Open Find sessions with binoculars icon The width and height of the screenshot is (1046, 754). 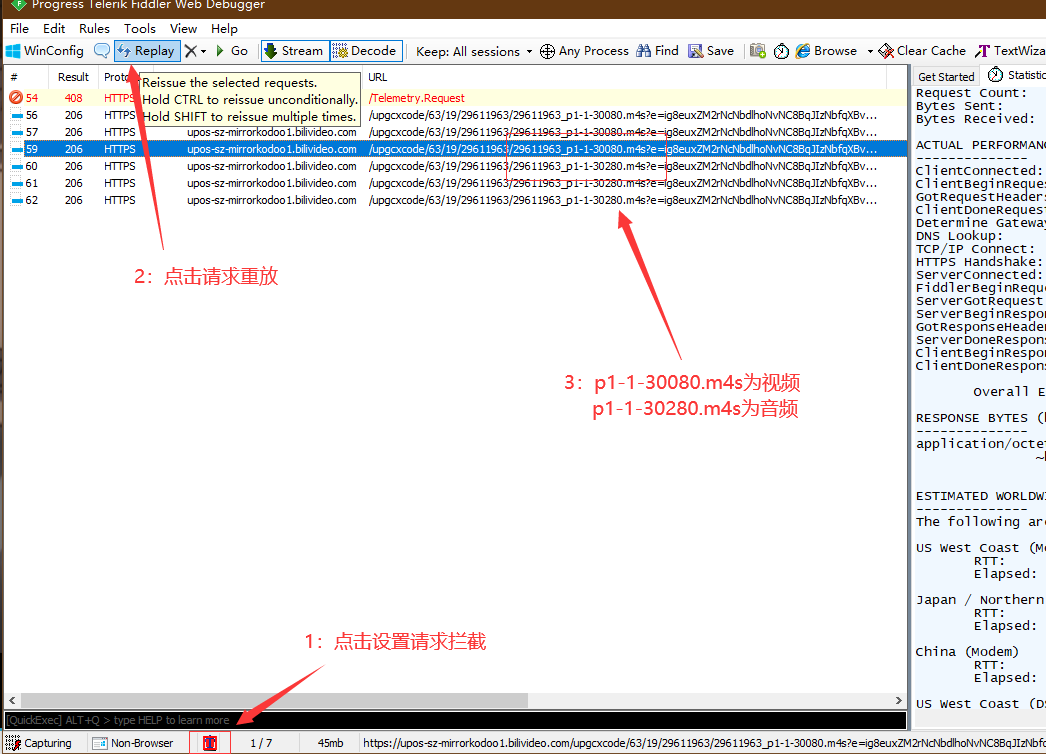tap(657, 51)
